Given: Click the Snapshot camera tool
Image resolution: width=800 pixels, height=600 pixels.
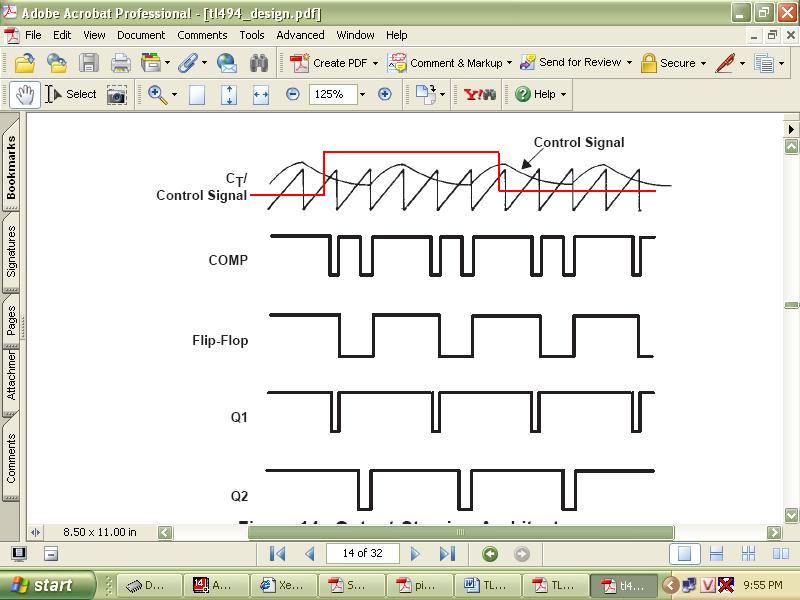Looking at the screenshot, I should (117, 94).
